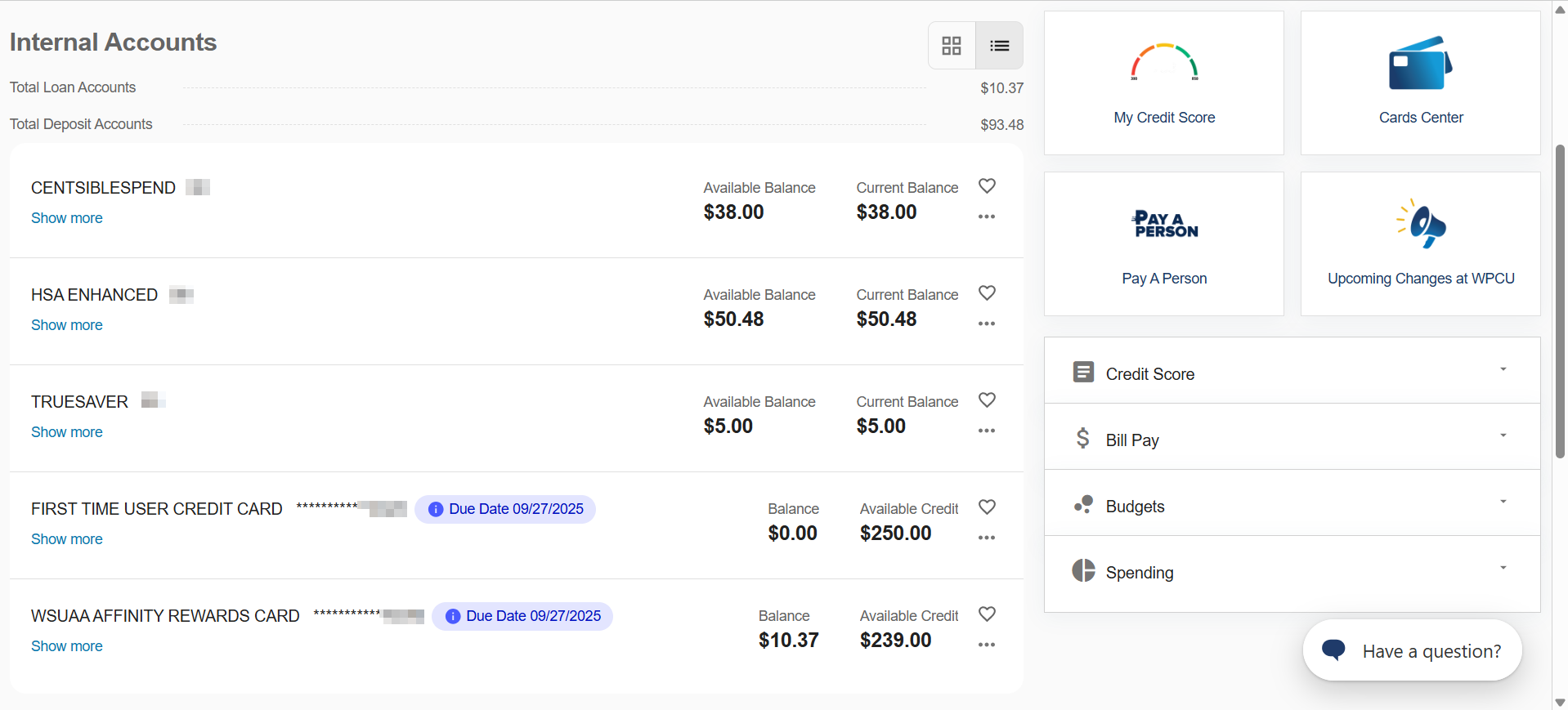
Task: Favorite the CENTSIBLESPEND account heart
Action: [987, 186]
